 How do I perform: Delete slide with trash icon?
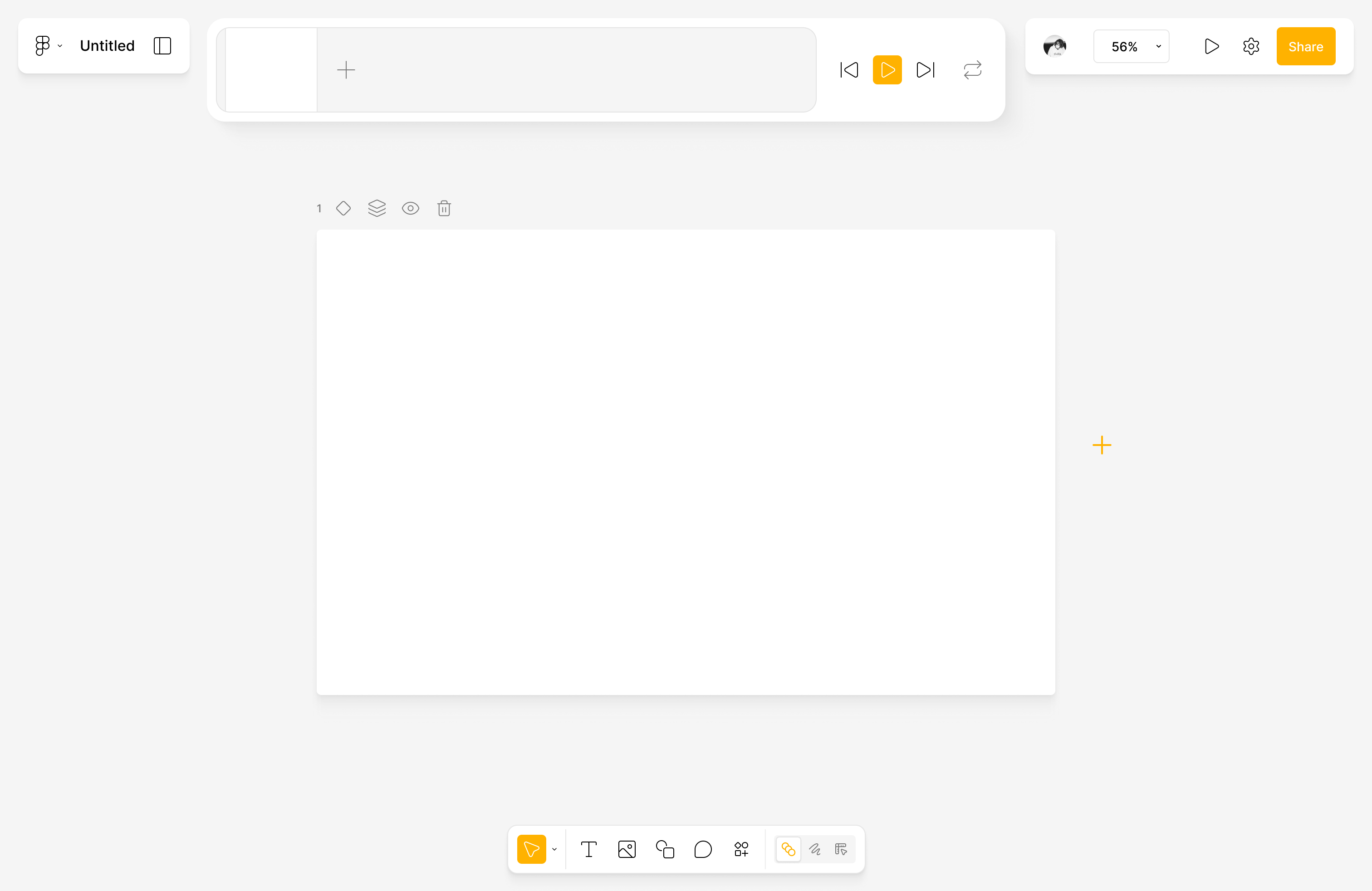pos(444,208)
